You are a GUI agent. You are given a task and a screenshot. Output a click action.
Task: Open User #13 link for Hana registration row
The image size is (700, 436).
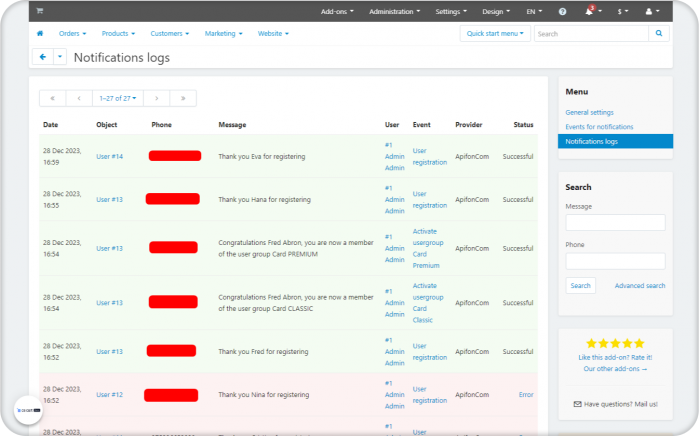[x=109, y=199]
